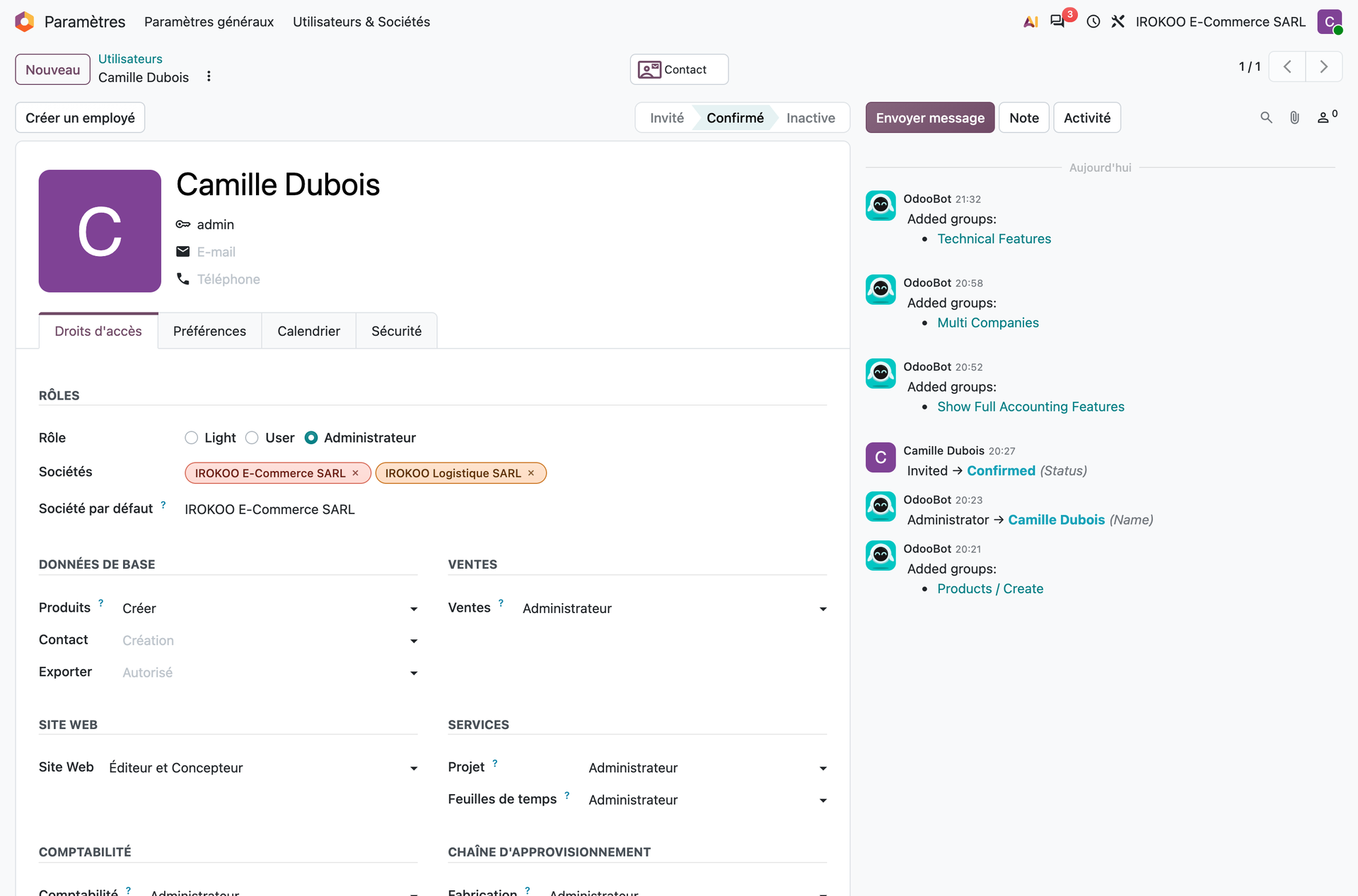Open the activities clock icon
This screenshot has width=1358, height=896.
[x=1093, y=22]
